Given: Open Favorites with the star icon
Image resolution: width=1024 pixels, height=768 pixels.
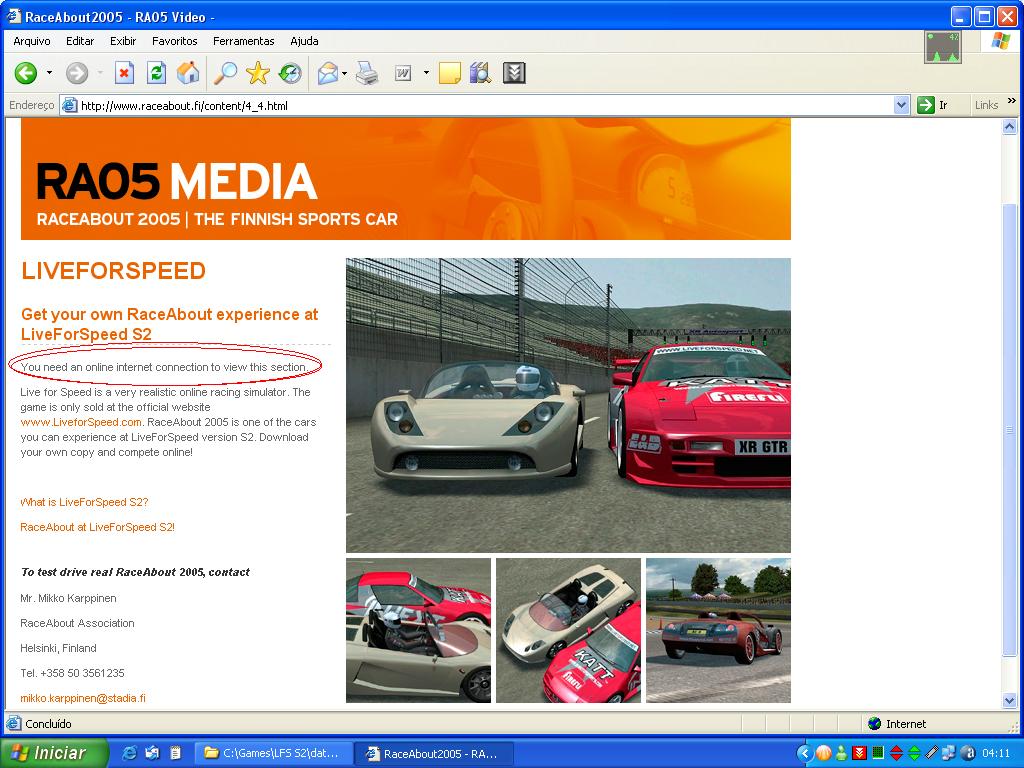Looking at the screenshot, I should point(258,73).
